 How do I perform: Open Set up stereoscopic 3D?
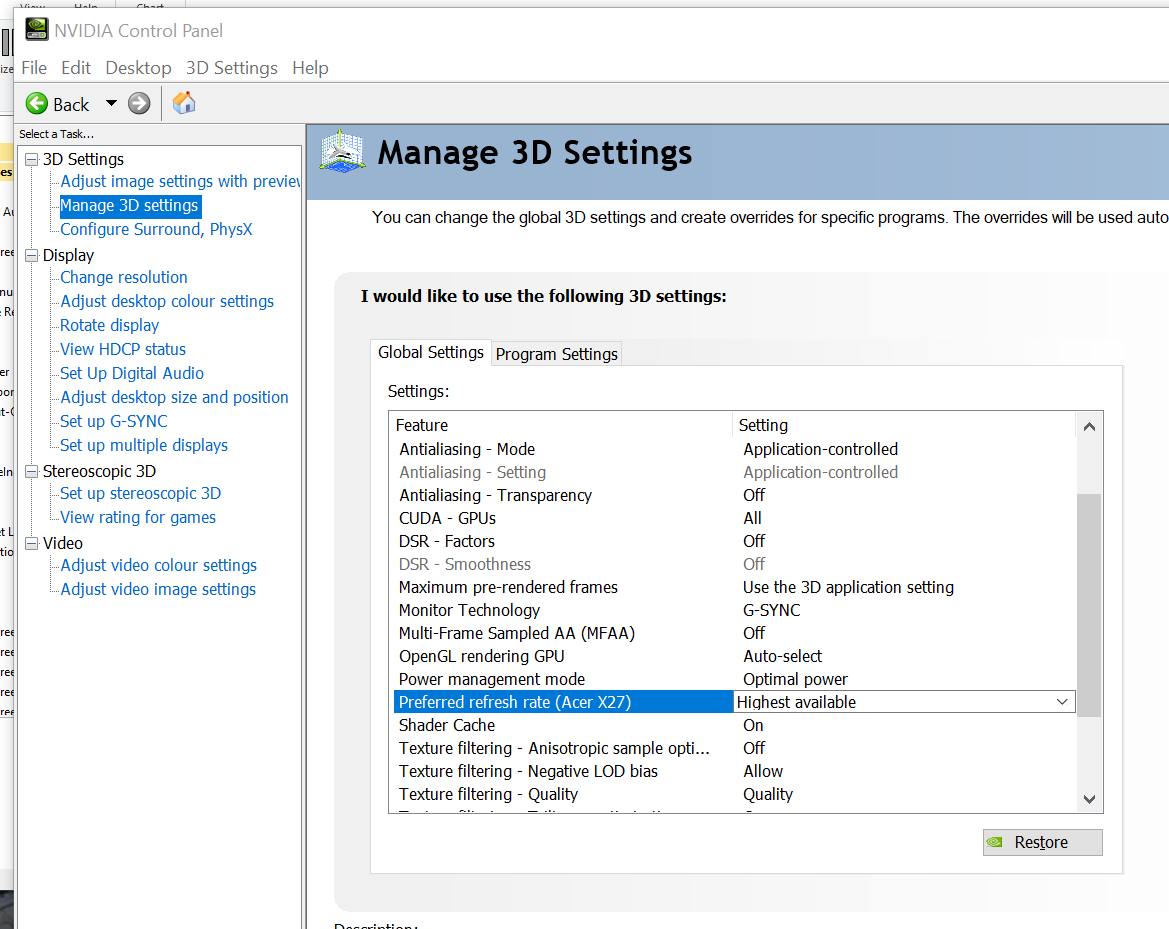pos(141,493)
